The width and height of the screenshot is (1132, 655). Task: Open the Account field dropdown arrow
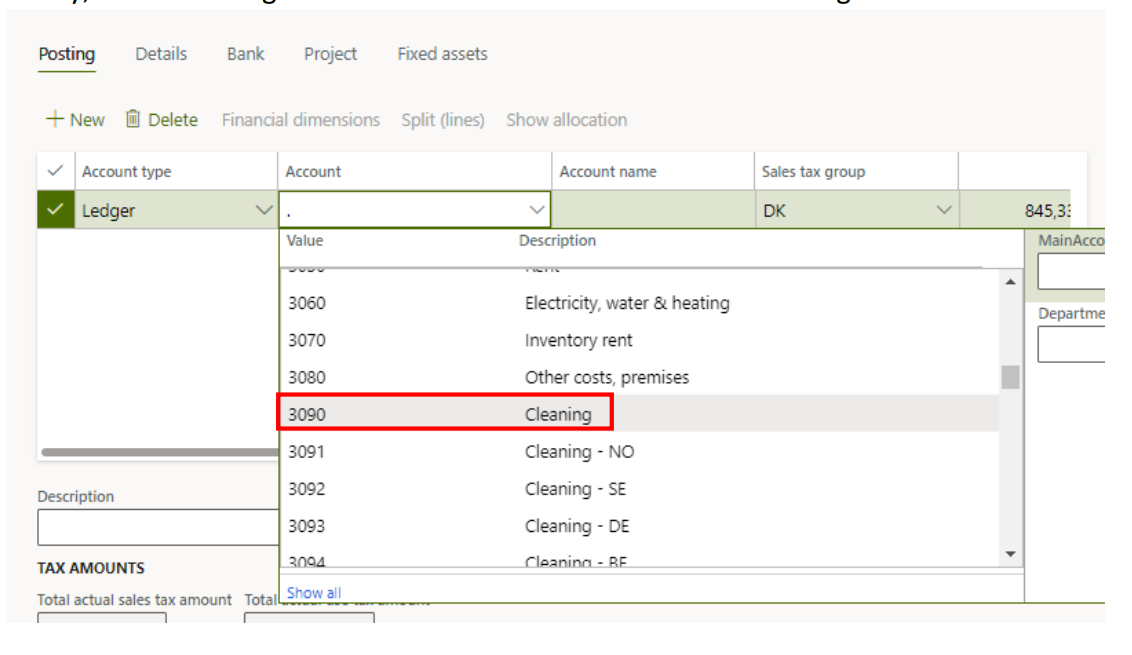(537, 210)
